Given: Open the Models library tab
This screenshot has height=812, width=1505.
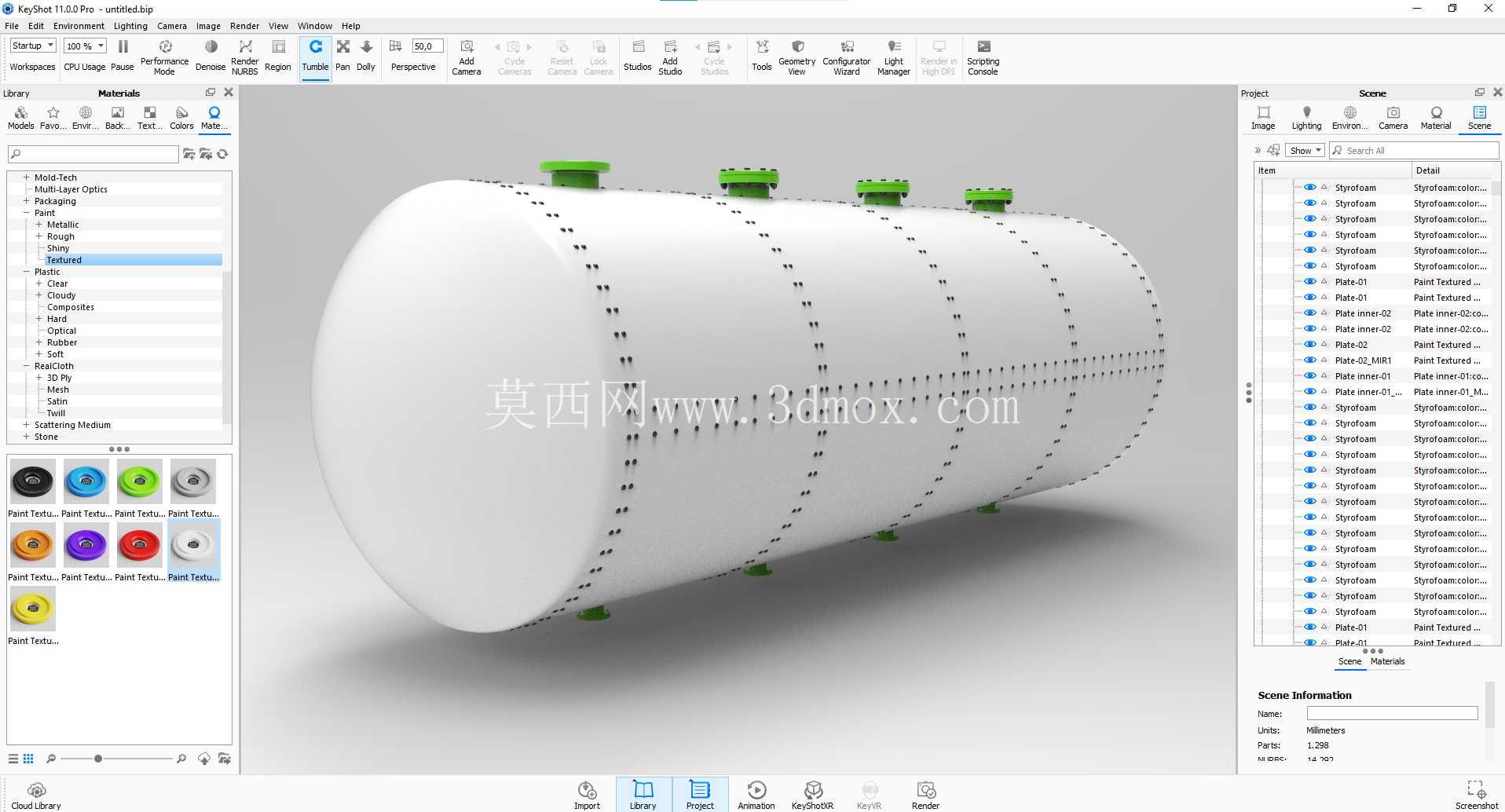Looking at the screenshot, I should [x=21, y=118].
